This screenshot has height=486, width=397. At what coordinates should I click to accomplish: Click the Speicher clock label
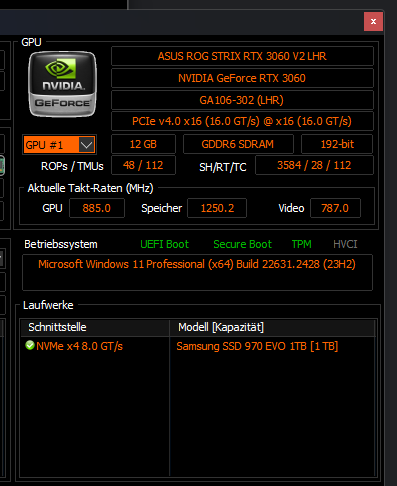(162, 208)
